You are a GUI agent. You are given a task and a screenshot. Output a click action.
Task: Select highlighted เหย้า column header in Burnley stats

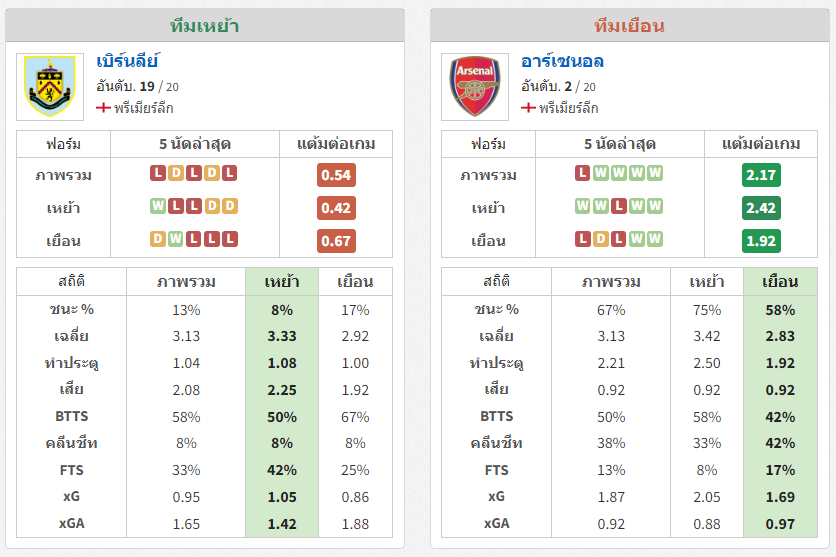[282, 281]
